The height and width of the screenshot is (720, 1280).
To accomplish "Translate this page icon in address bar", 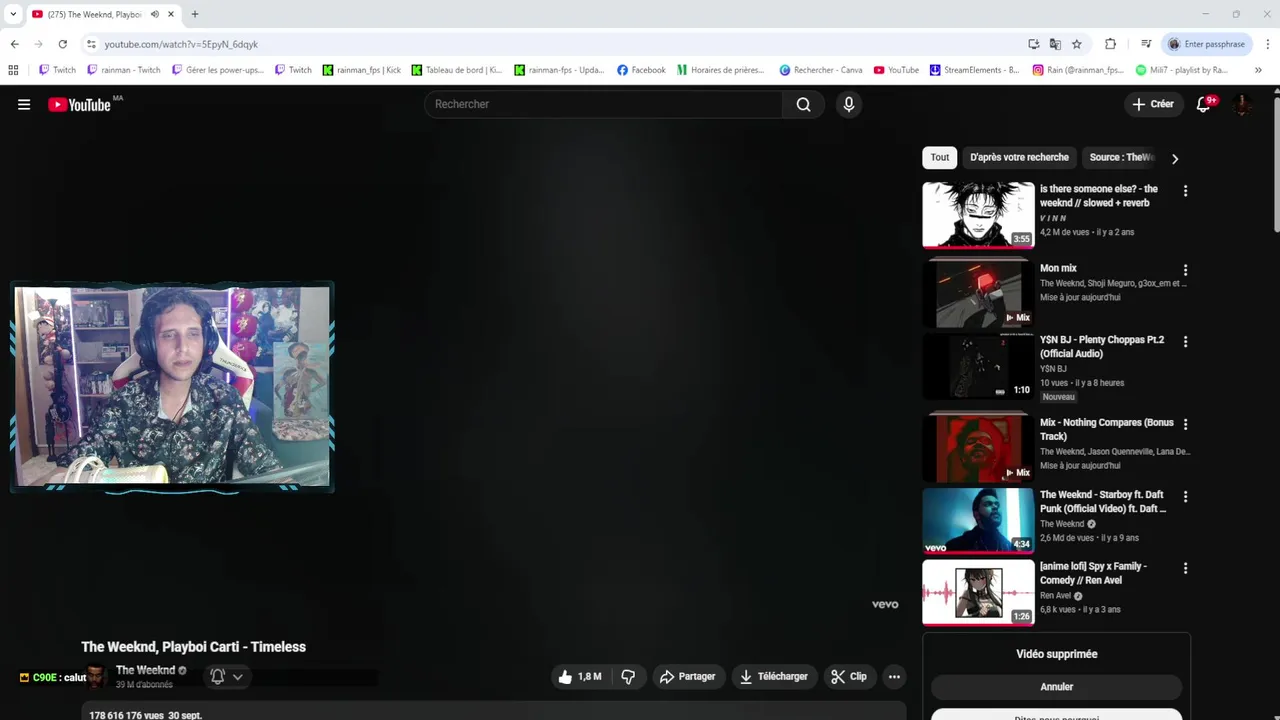I will (x=1055, y=44).
